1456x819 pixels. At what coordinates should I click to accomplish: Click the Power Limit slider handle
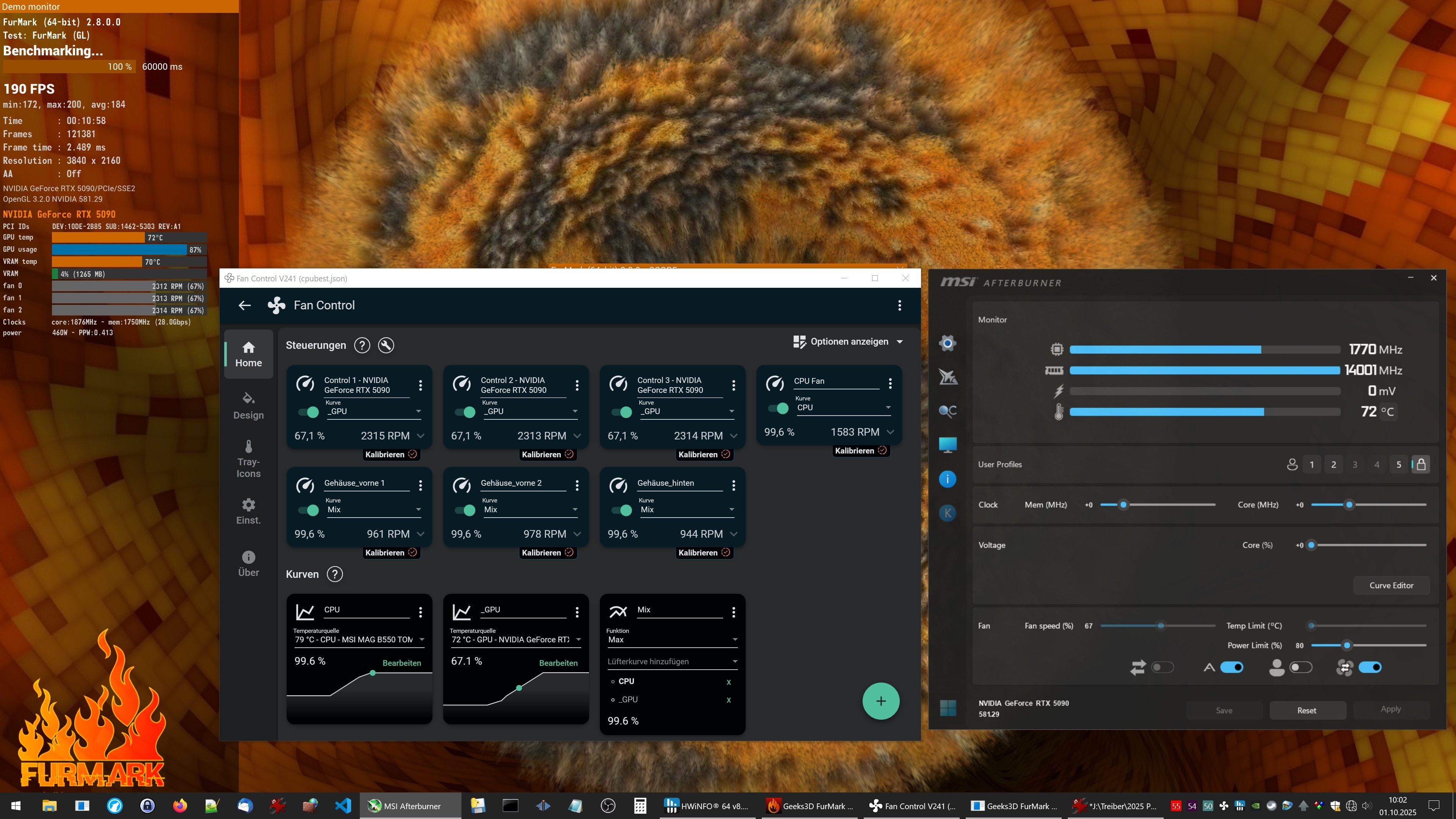[x=1347, y=645]
